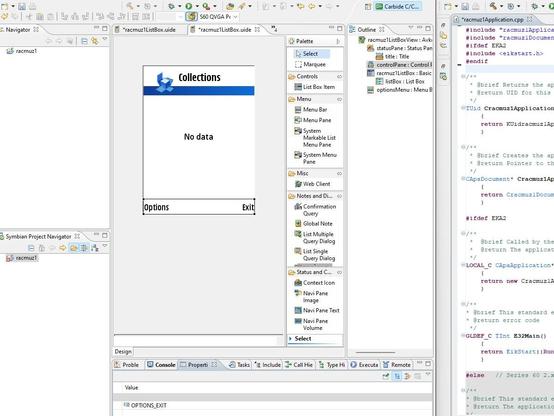554x416 pixels.
Task: Choose System Menu Pane palette item
Action: [315, 158]
